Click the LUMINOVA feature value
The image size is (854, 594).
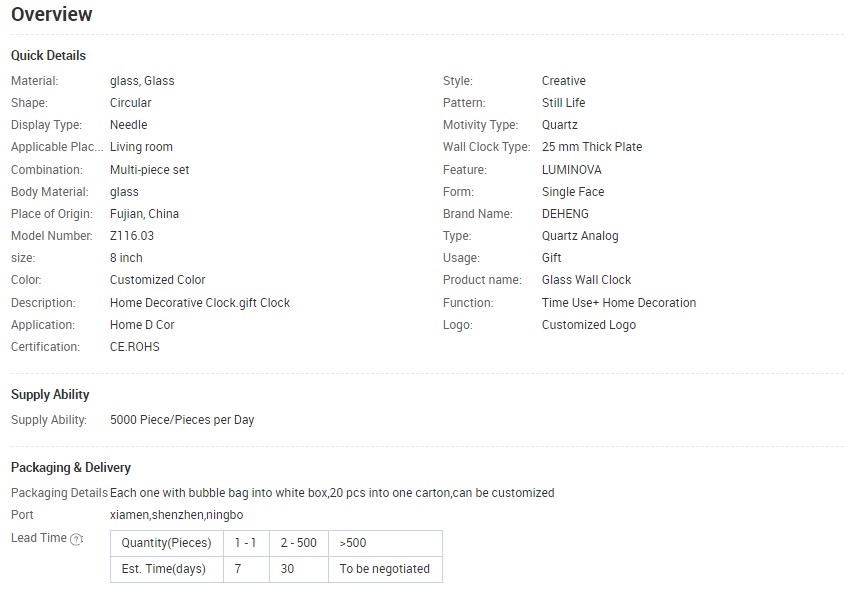(x=571, y=170)
